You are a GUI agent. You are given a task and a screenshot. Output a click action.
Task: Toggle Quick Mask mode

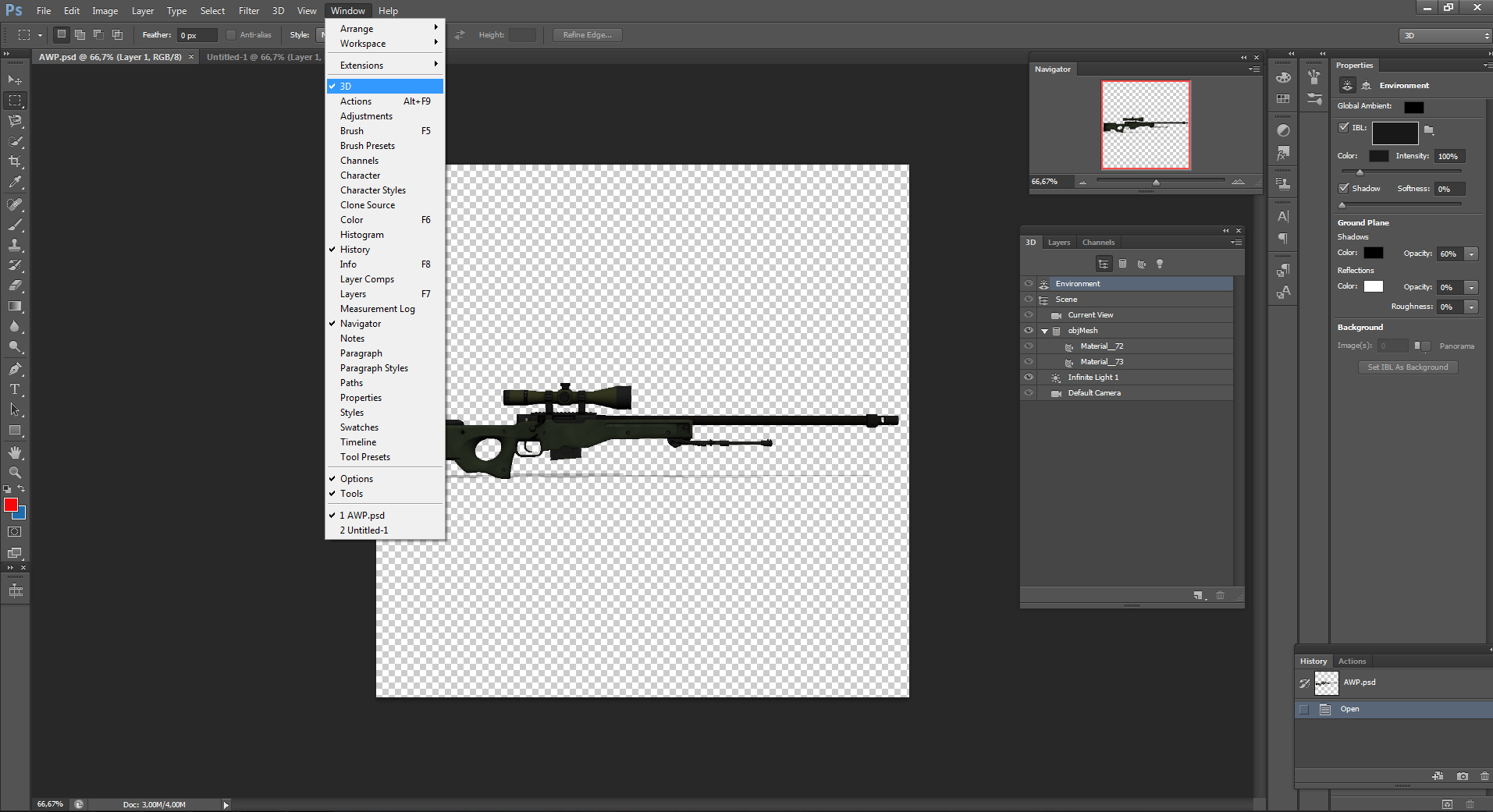click(x=15, y=532)
